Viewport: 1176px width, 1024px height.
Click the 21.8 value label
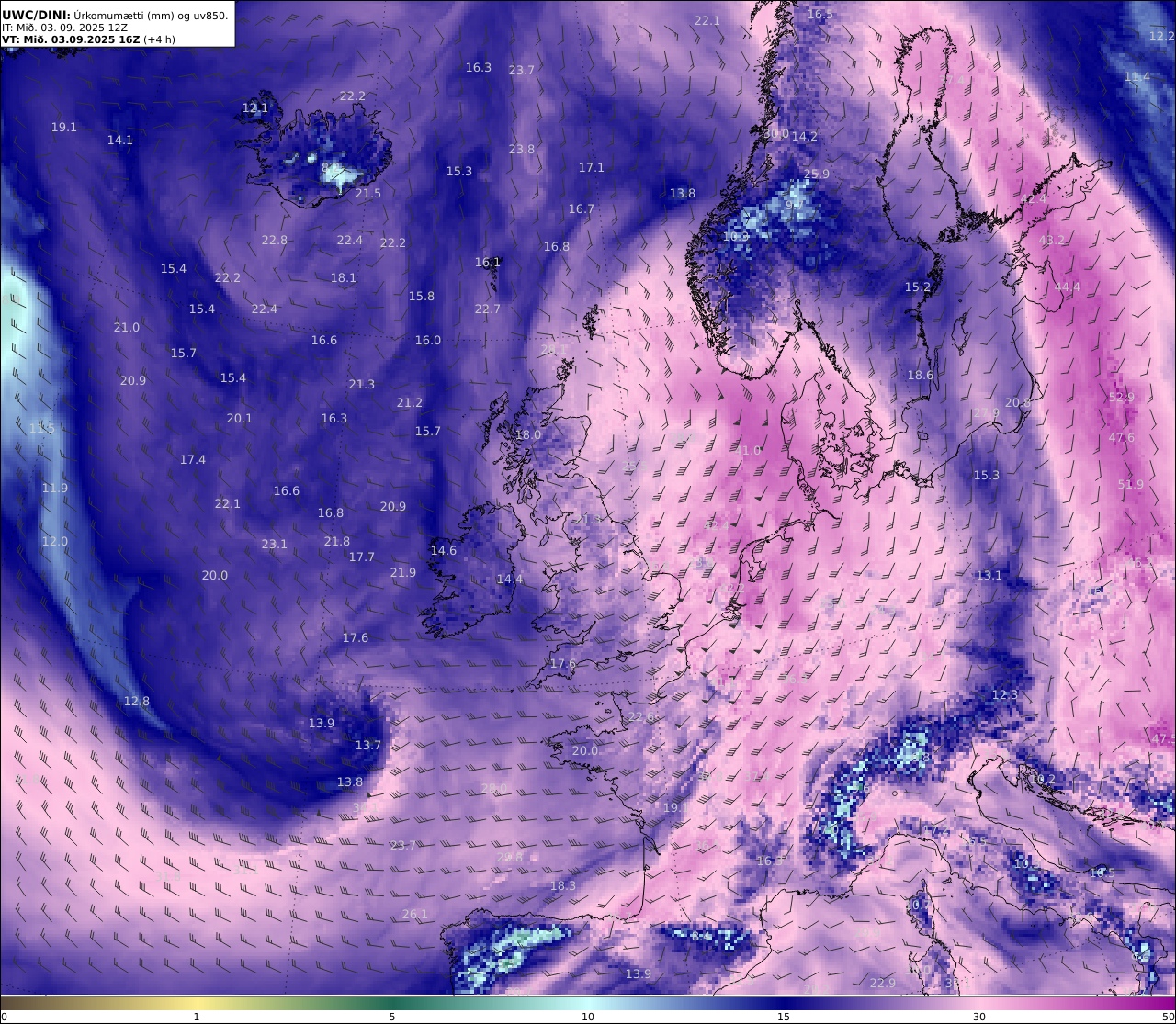coord(337,542)
